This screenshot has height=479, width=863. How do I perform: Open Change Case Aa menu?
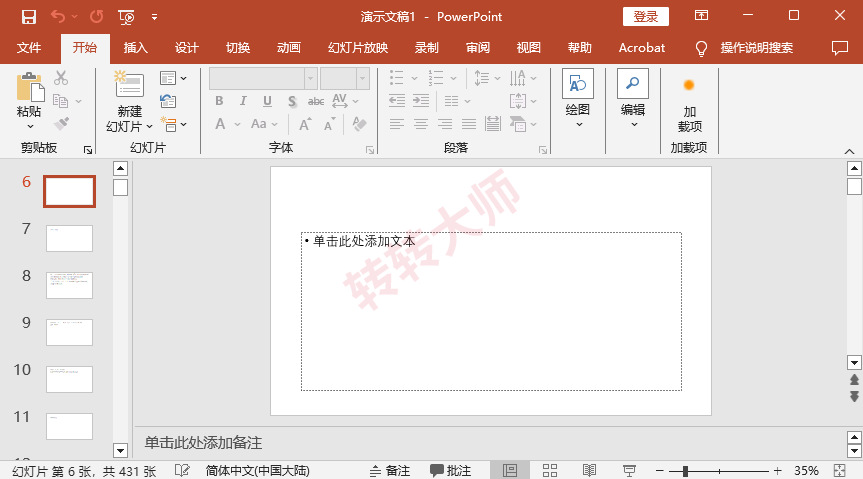[264, 124]
